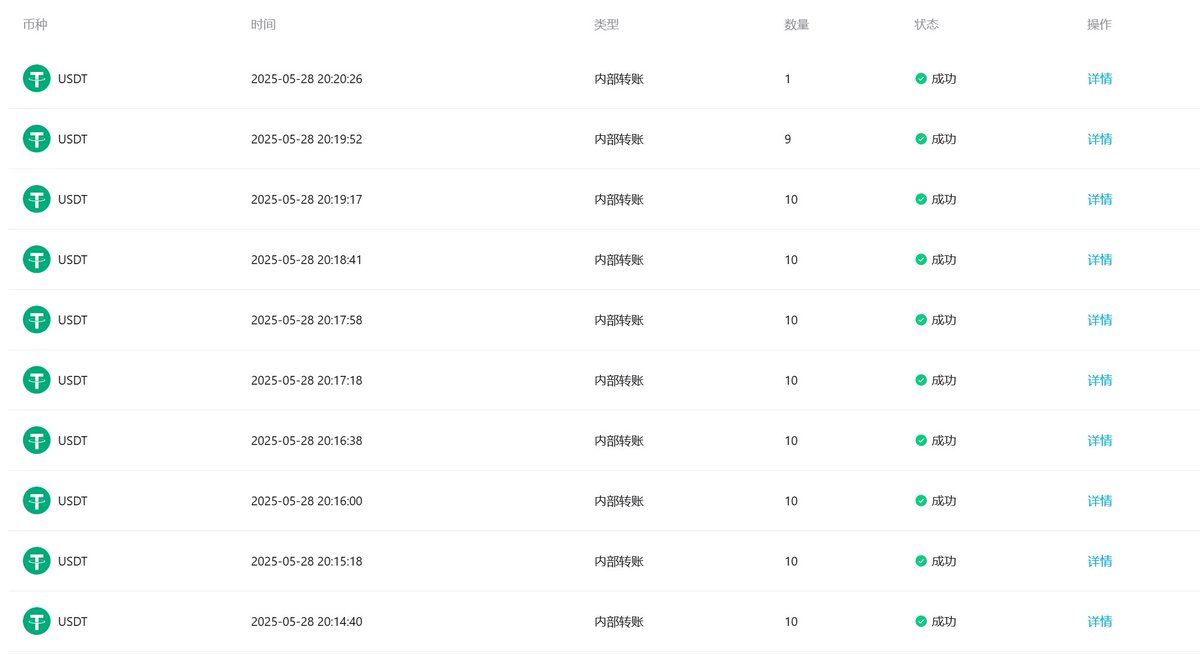Screen dimensions: 1200x654
Task: Click 内部转账 type in the 20:16:38 row
Action: click(619, 440)
